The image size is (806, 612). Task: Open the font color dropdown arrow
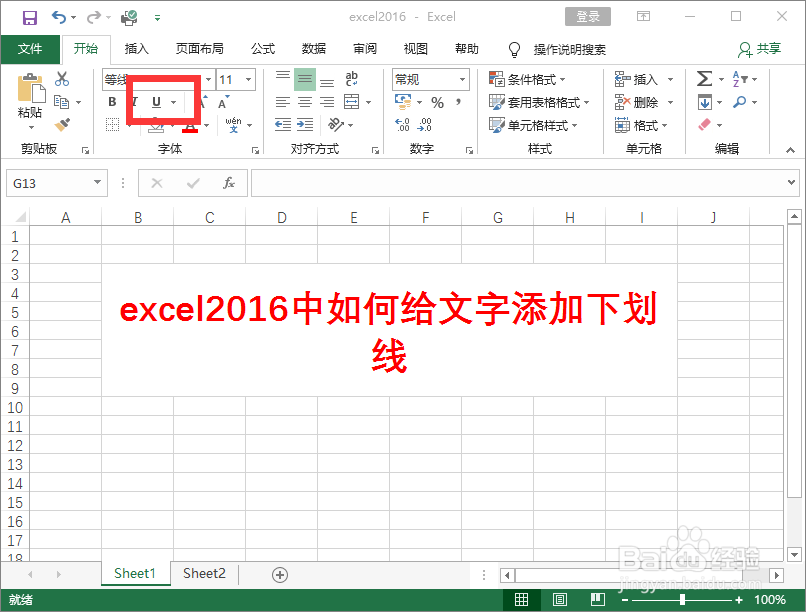coord(207,125)
